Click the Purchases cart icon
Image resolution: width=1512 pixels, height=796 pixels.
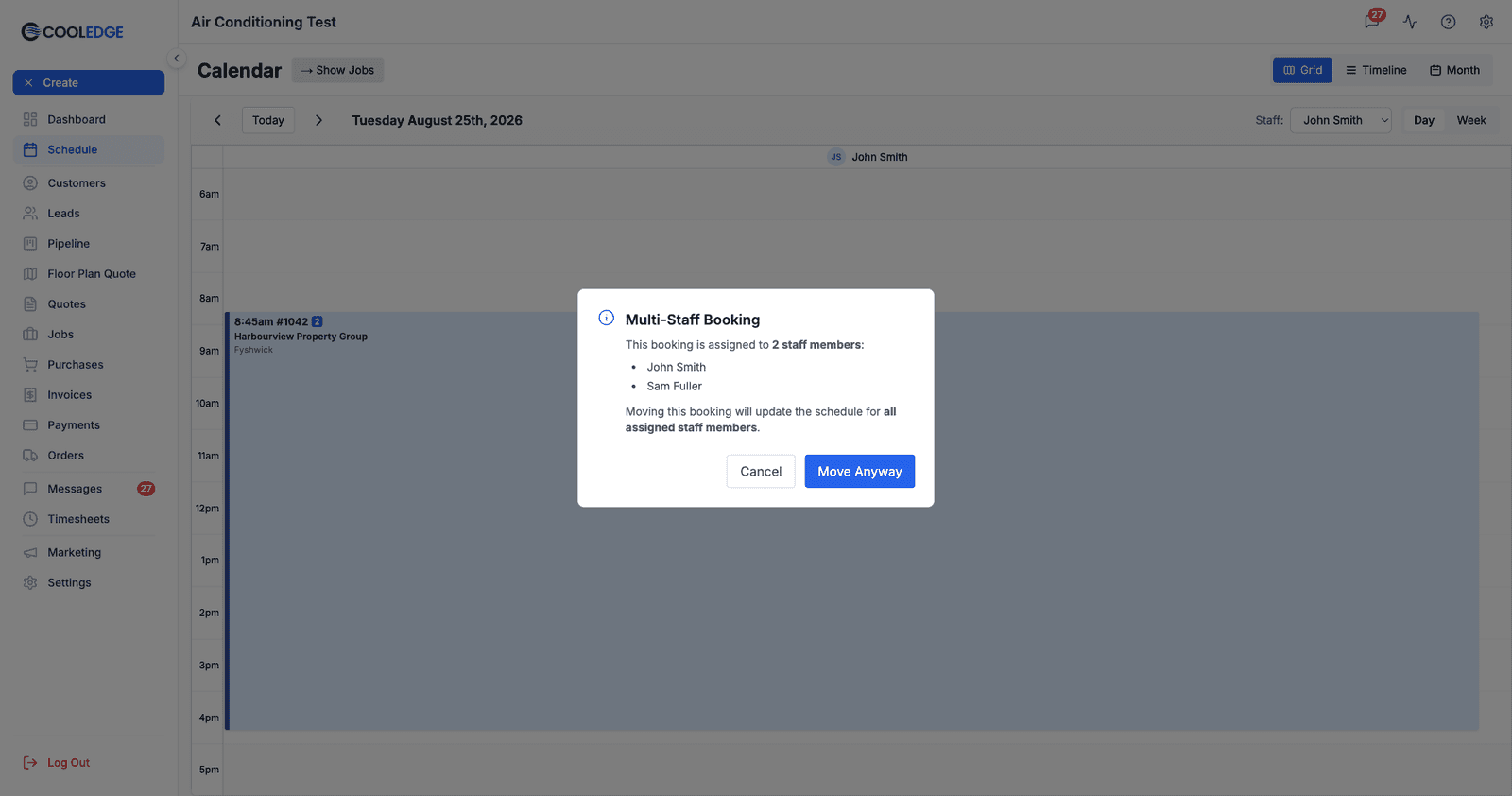click(30, 364)
